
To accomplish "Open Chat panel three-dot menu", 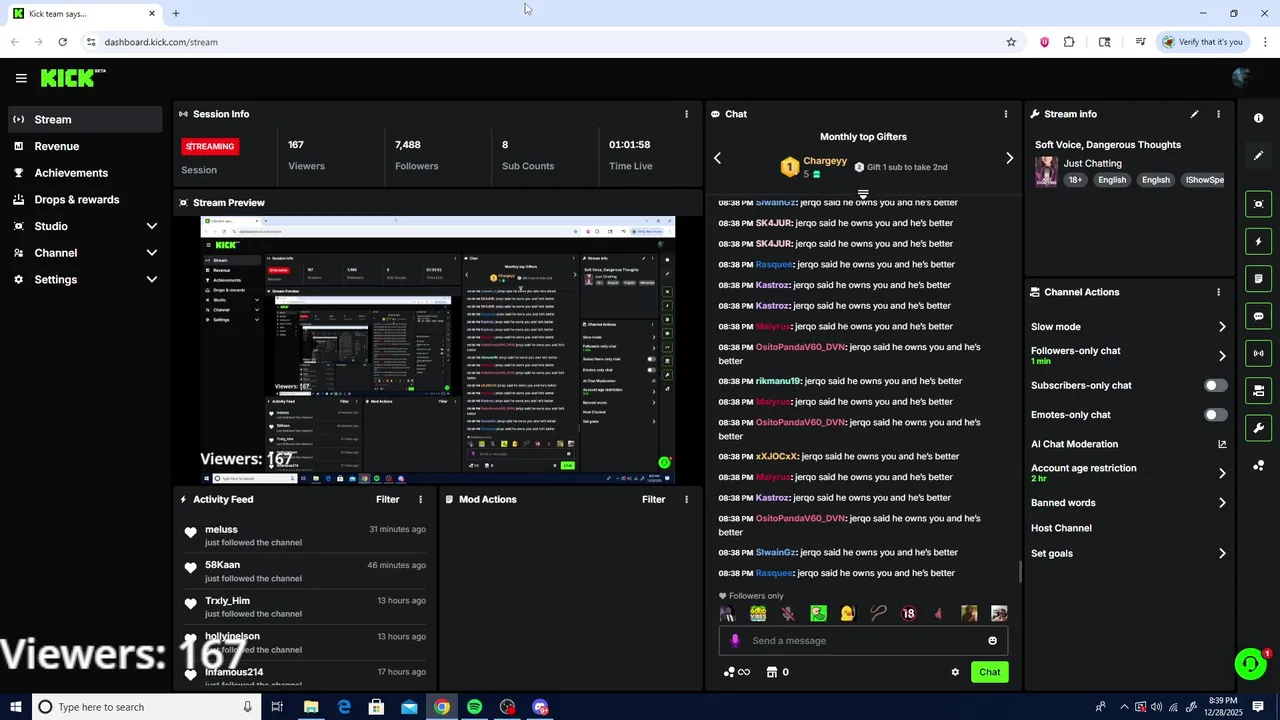I will pos(1006,114).
